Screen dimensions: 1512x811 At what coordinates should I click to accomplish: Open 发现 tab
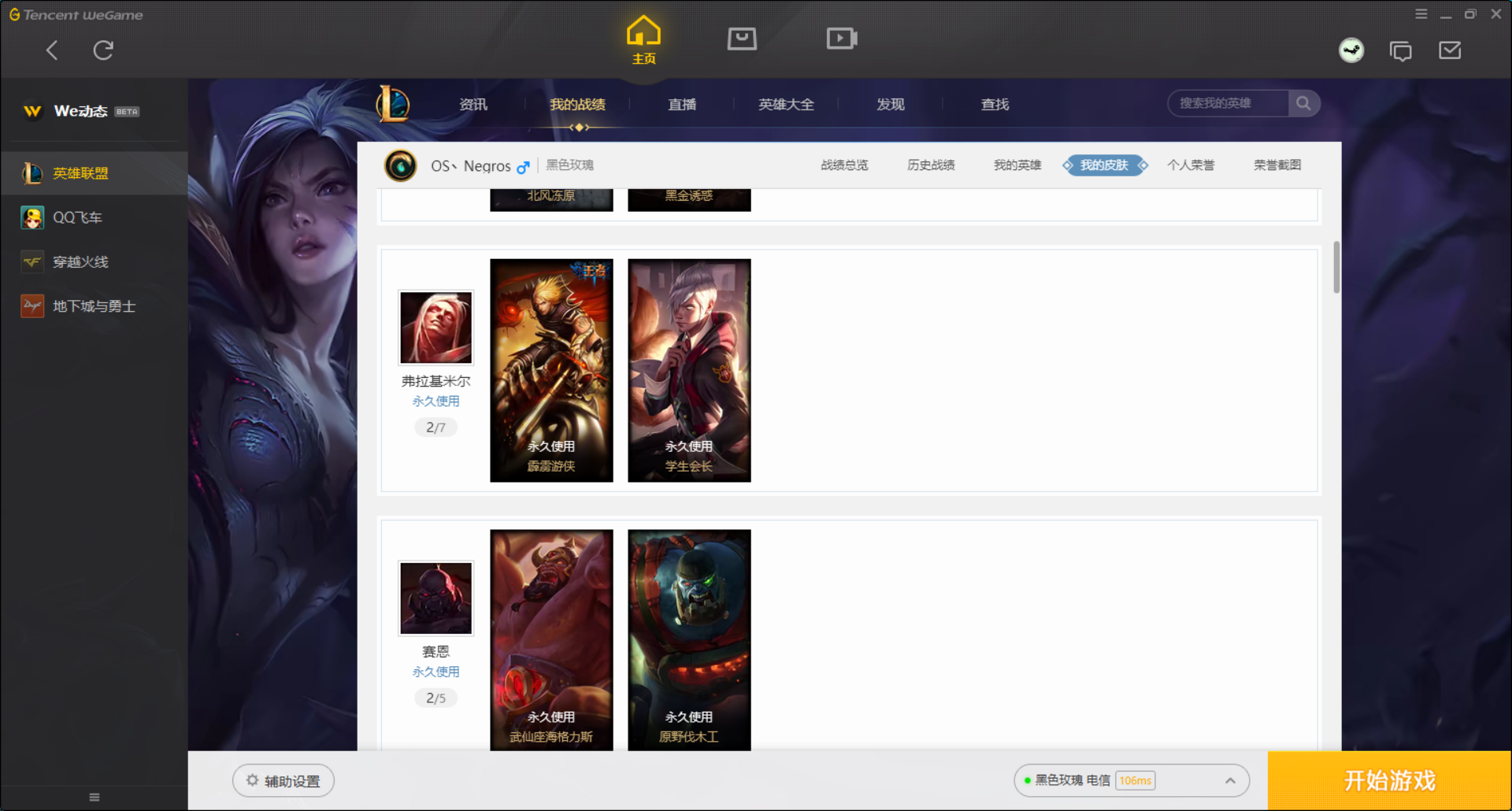[x=891, y=104]
